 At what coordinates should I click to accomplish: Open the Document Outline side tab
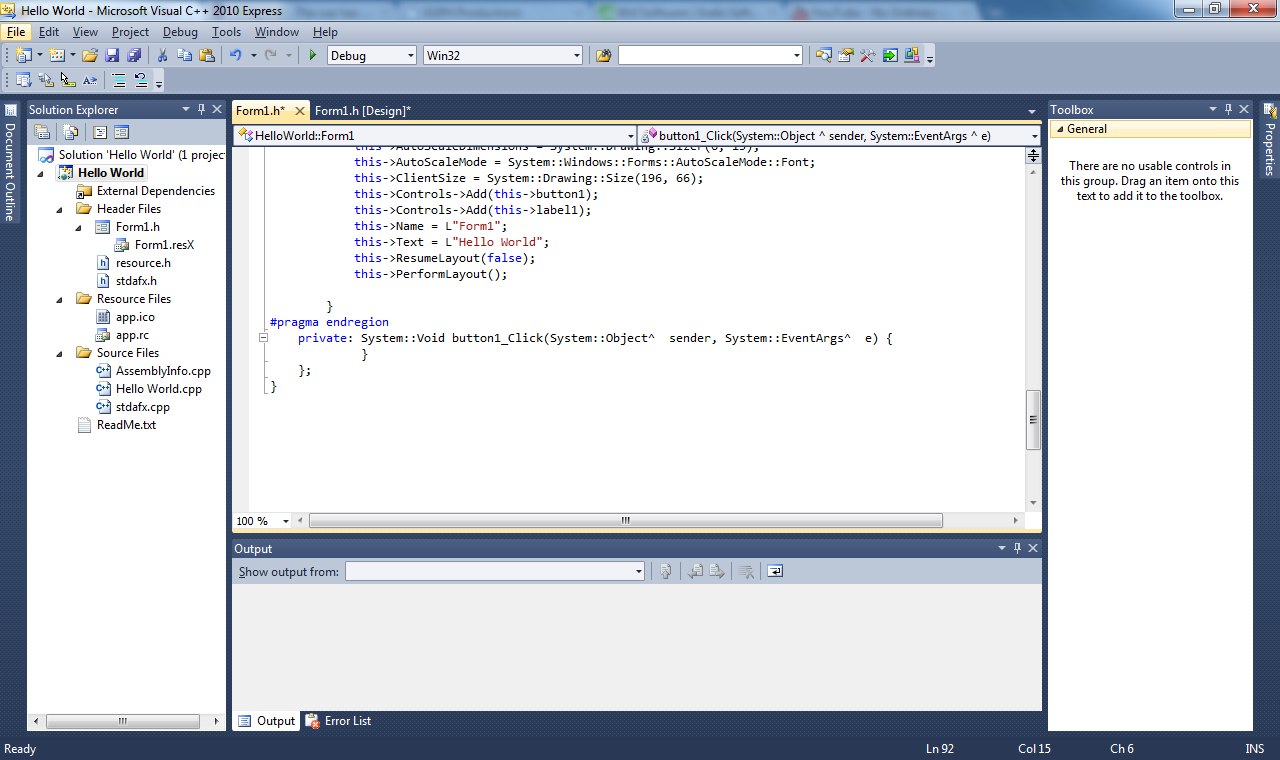(10, 161)
